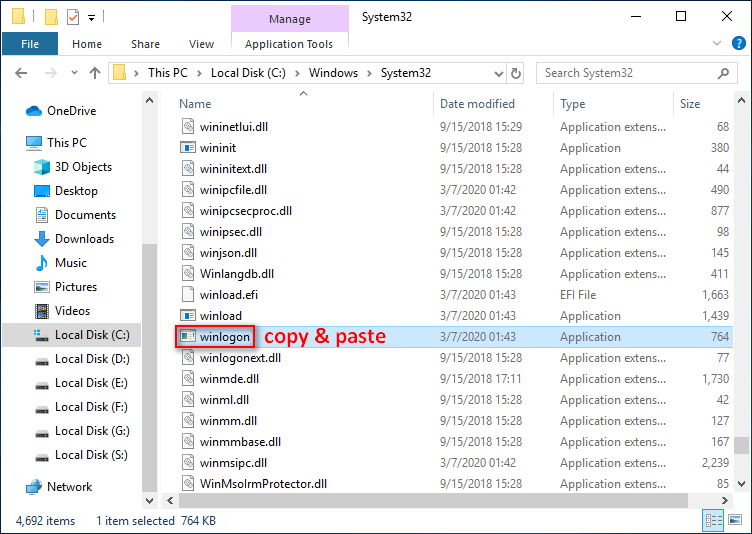Image resolution: width=752 pixels, height=534 pixels.
Task: Sort files by Size column
Action: 690,104
